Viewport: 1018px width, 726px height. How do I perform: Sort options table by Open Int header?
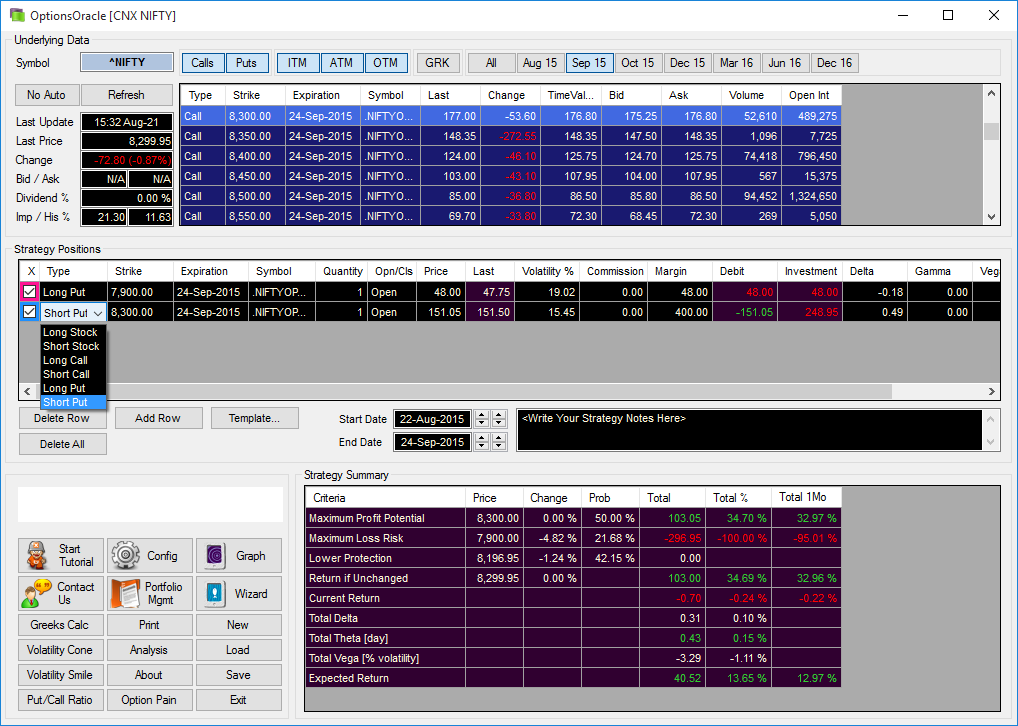pyautogui.click(x=812, y=95)
